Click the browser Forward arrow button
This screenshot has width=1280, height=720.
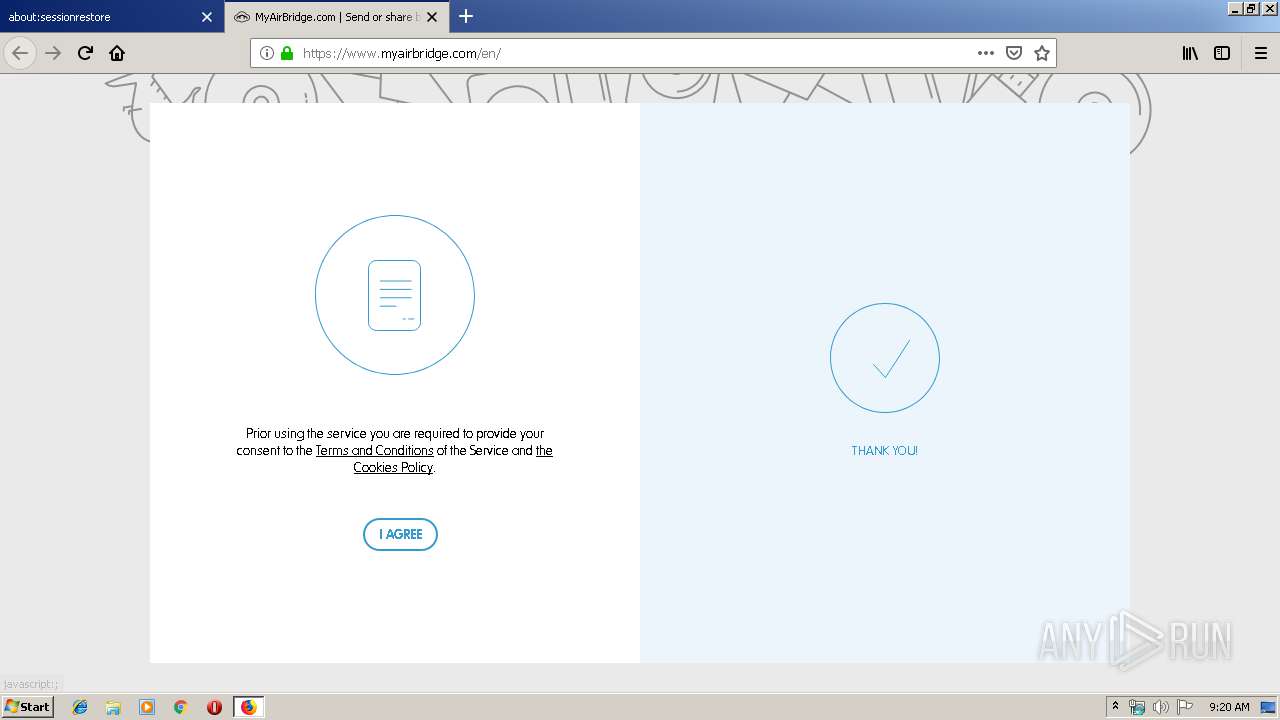[53, 53]
